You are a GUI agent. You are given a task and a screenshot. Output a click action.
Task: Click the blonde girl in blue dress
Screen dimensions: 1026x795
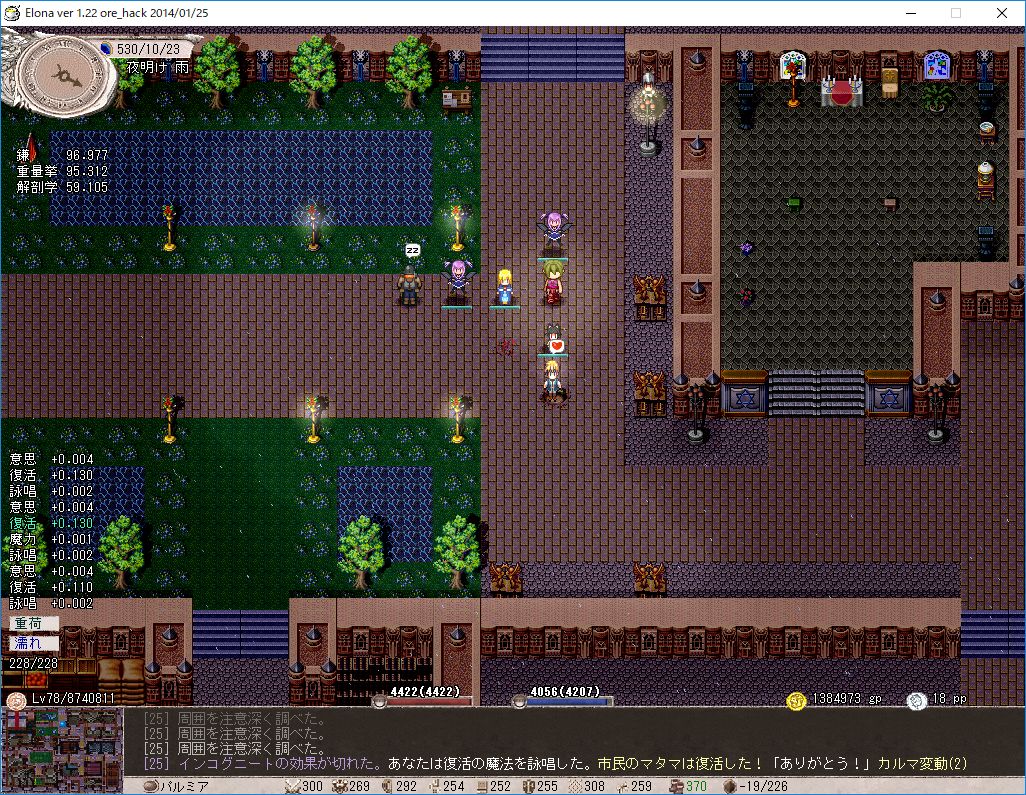504,287
